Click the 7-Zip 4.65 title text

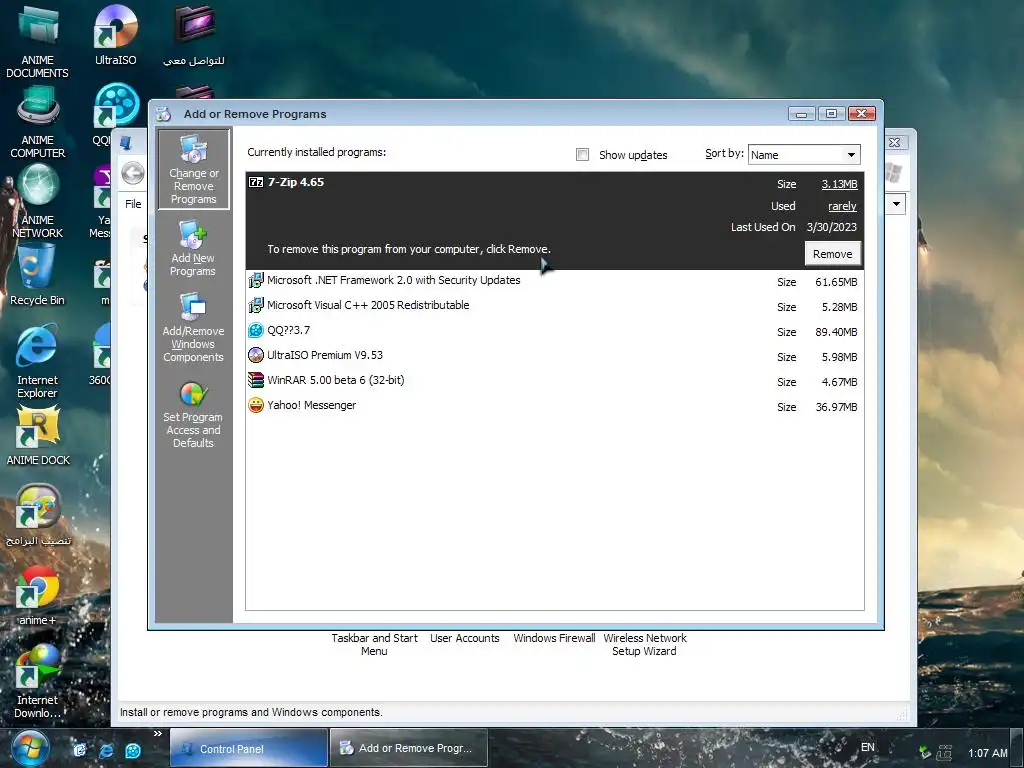[296, 182]
